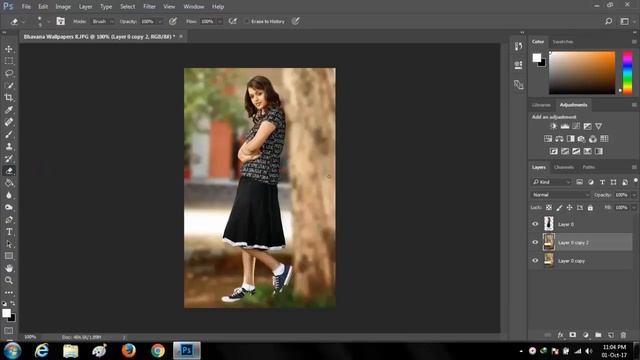This screenshot has height=360, width=640.
Task: Add Levels adjustment
Action: point(565,126)
